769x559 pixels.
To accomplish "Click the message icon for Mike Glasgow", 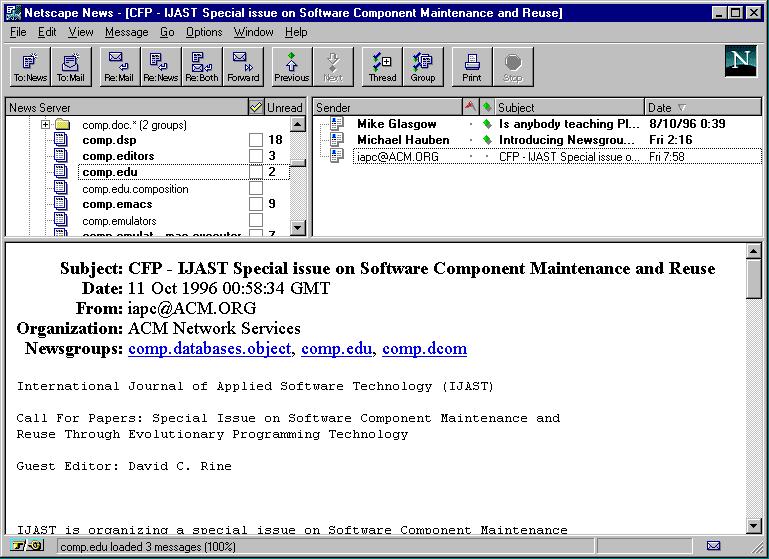I will (x=337, y=124).
